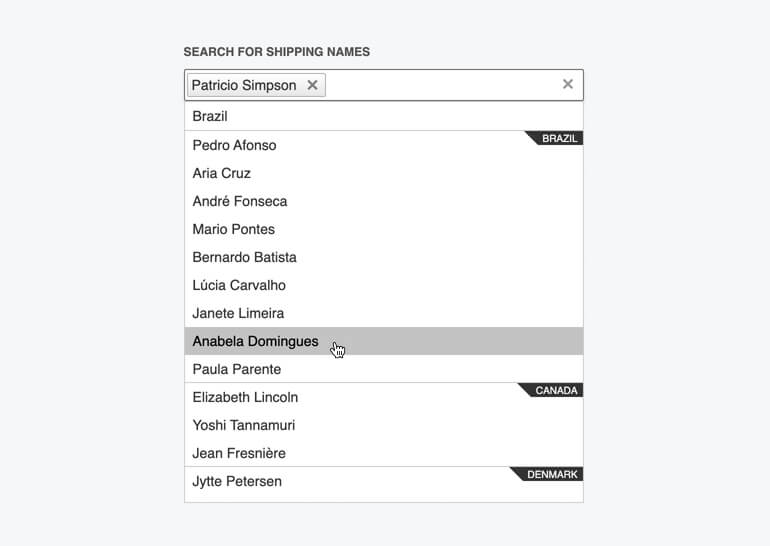The height and width of the screenshot is (546, 770).
Task: Click the DENMARK group label badge
Action: point(552,475)
